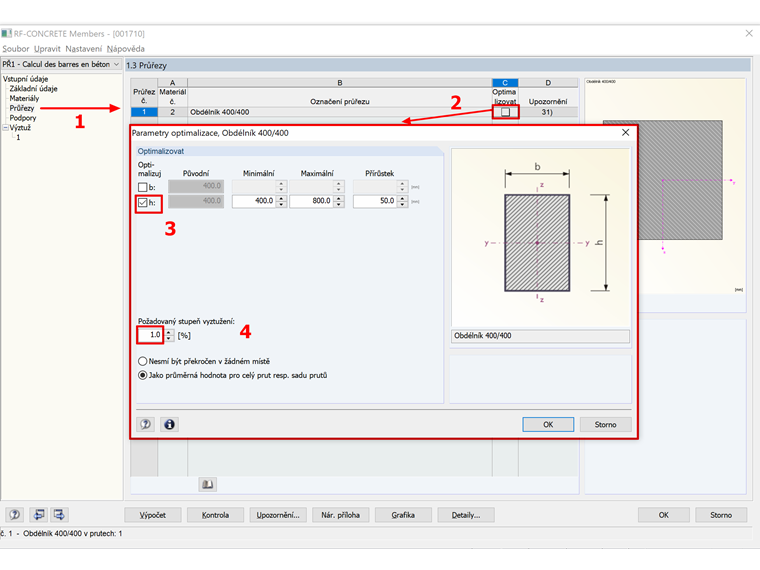Click stepper of h Minimální value

282,201
